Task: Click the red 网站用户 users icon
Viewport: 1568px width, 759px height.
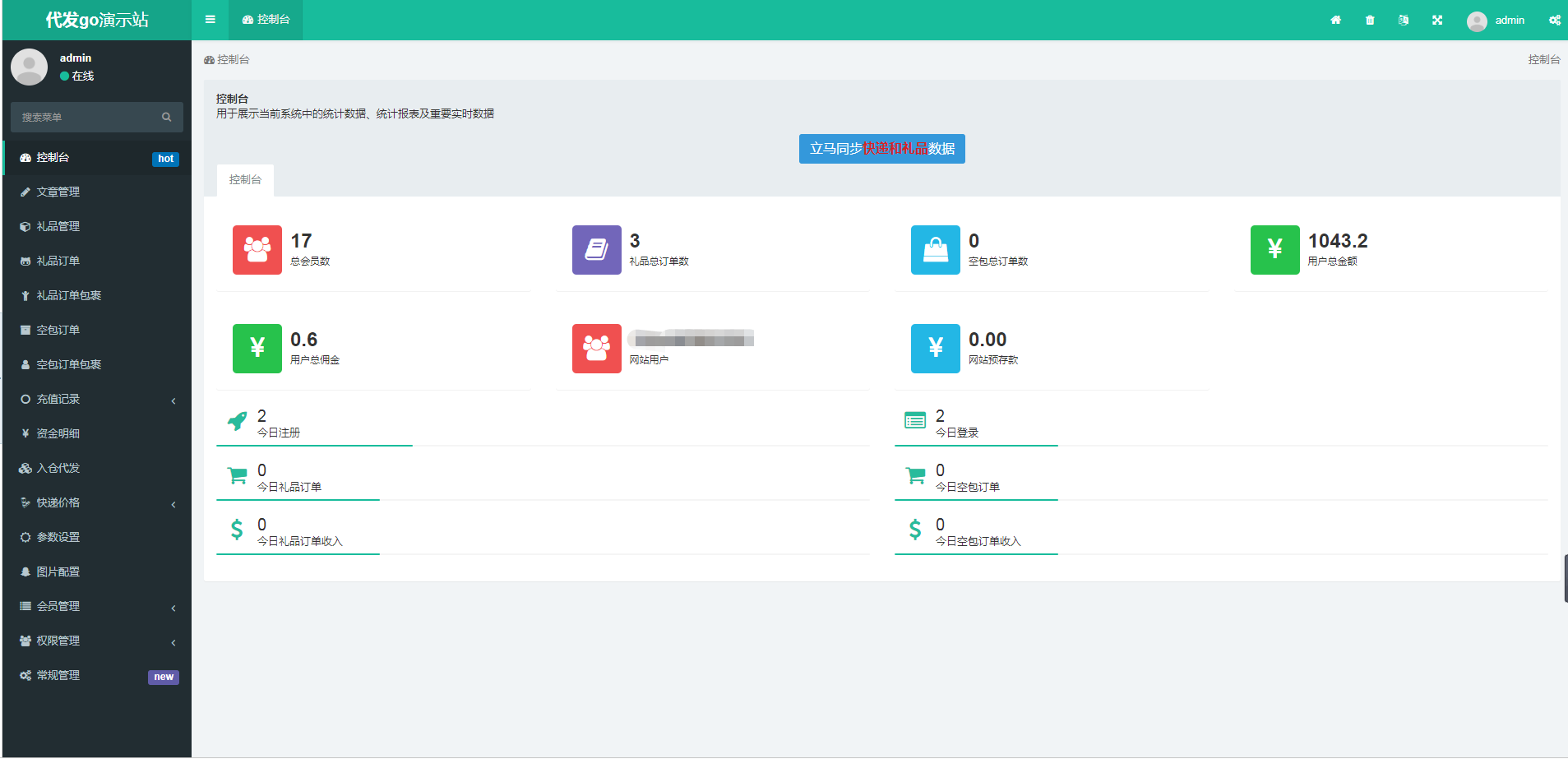Action: [597, 349]
